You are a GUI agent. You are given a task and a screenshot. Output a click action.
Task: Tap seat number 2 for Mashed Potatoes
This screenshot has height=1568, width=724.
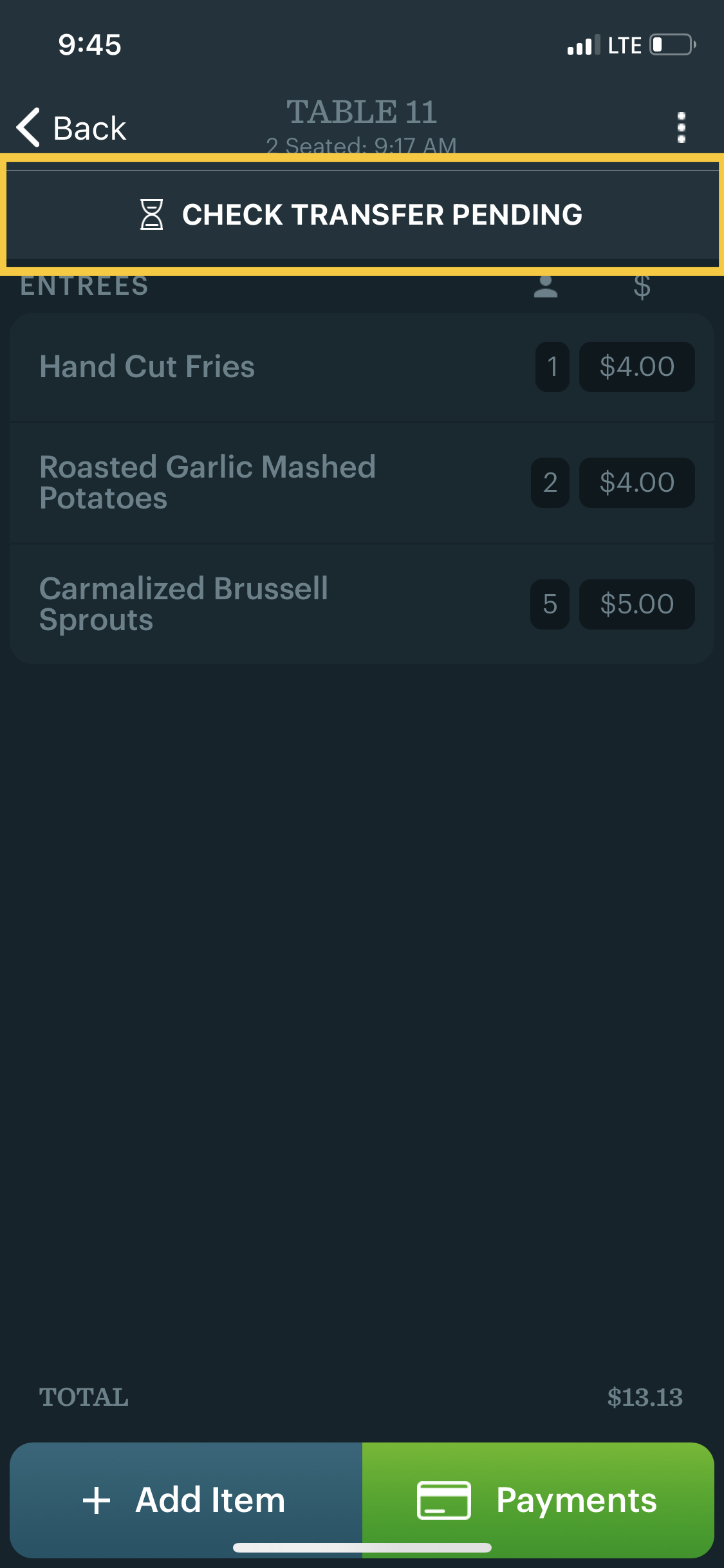click(x=550, y=483)
